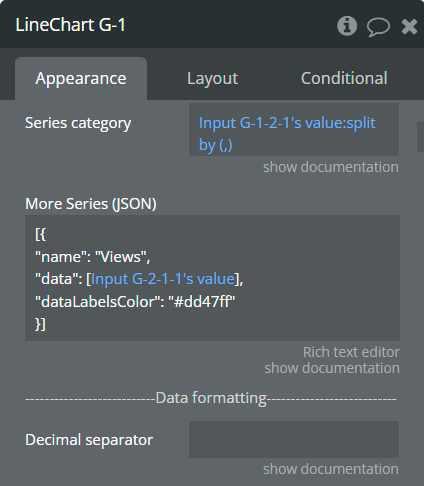The height and width of the screenshot is (486, 424).
Task: Open the element info icon
Action: coord(347,26)
